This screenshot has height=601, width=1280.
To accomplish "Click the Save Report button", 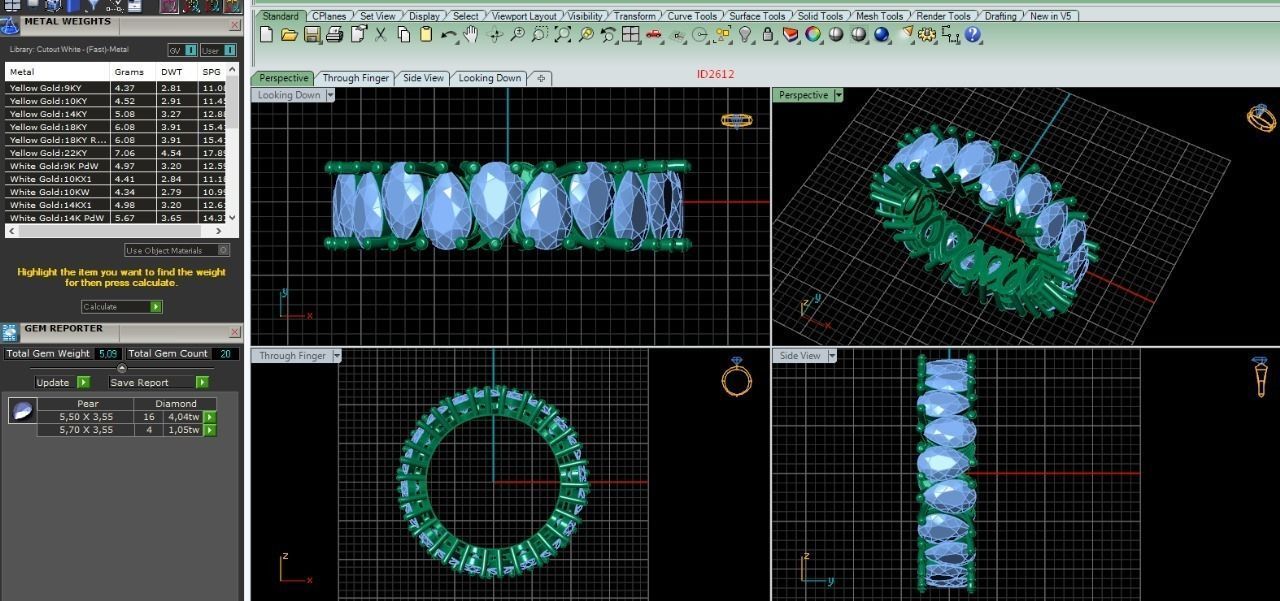I will pos(158,382).
